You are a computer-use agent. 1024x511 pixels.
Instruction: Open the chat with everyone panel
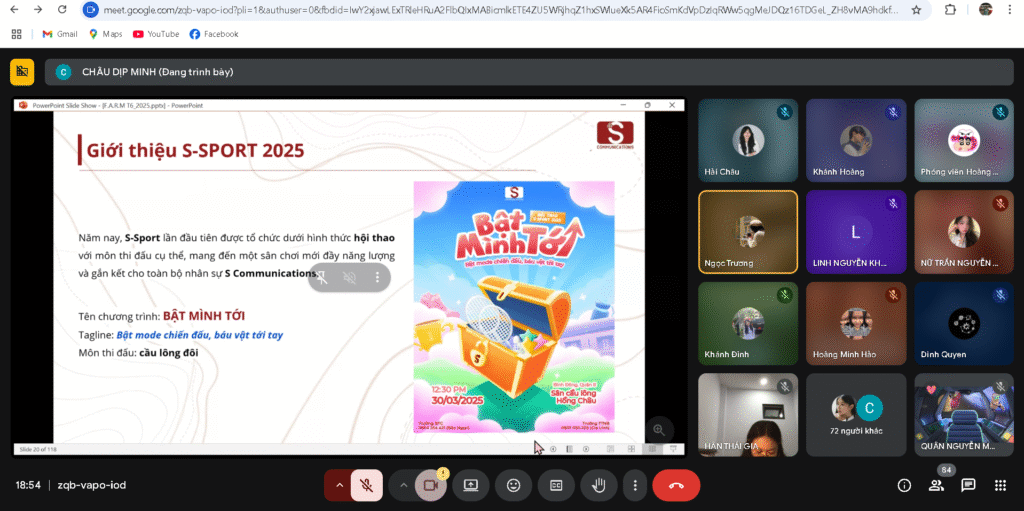[x=968, y=485]
